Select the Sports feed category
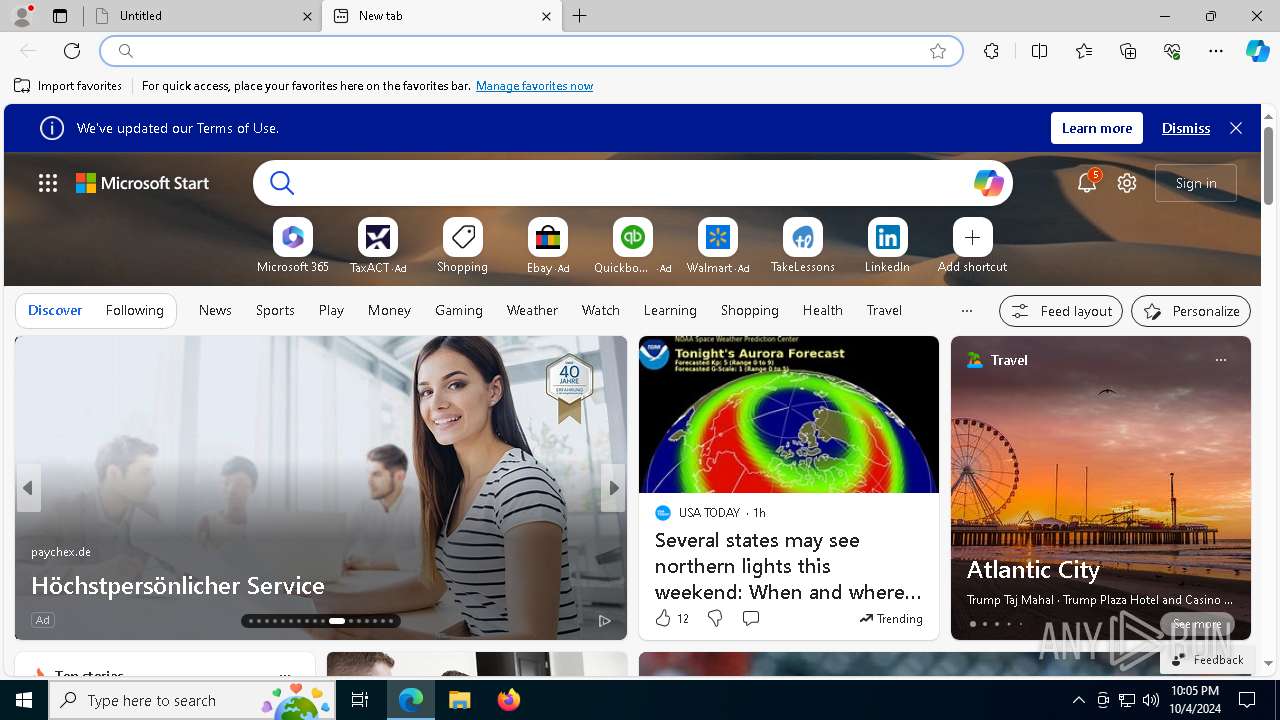1280x720 pixels. point(275,311)
